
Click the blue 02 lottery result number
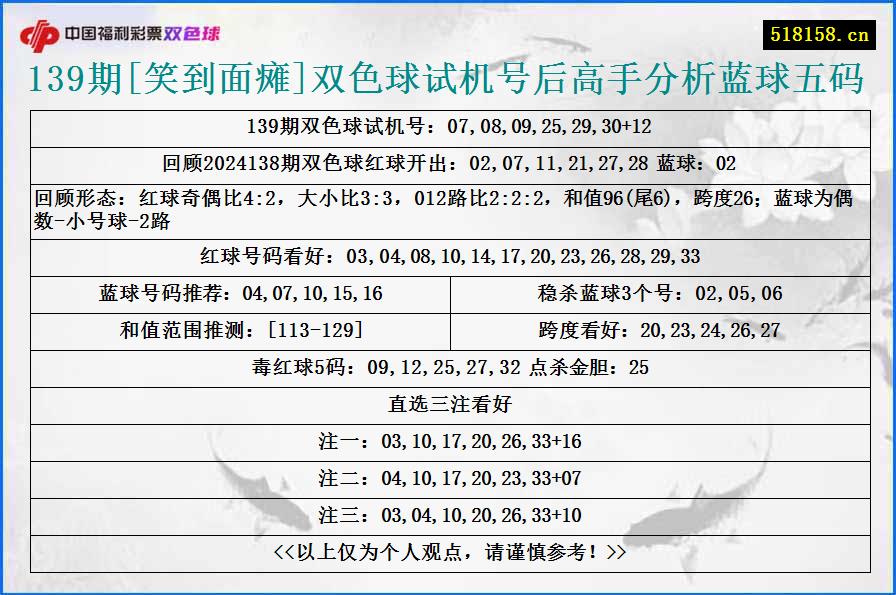(x=725, y=165)
